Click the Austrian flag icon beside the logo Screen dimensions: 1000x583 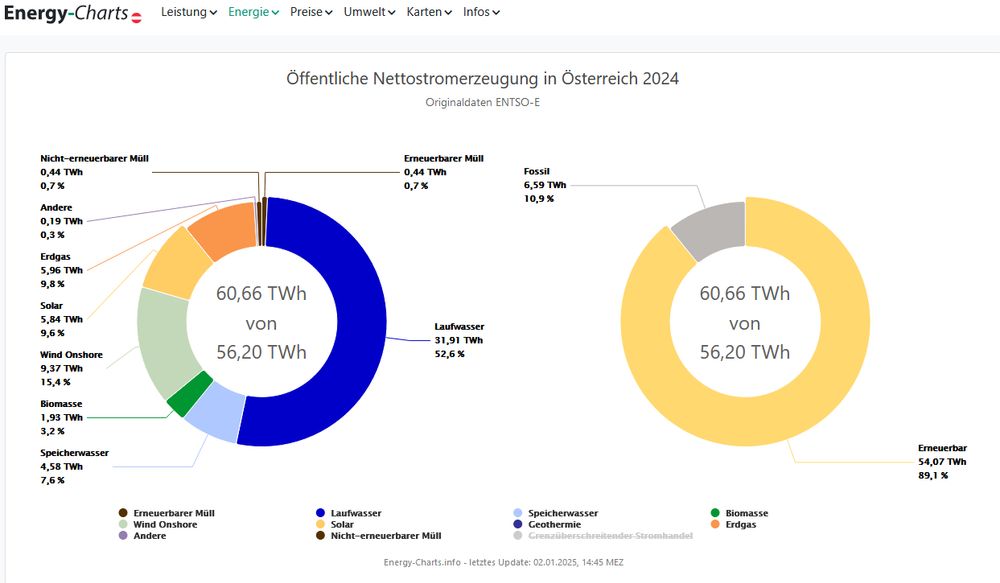coord(136,18)
